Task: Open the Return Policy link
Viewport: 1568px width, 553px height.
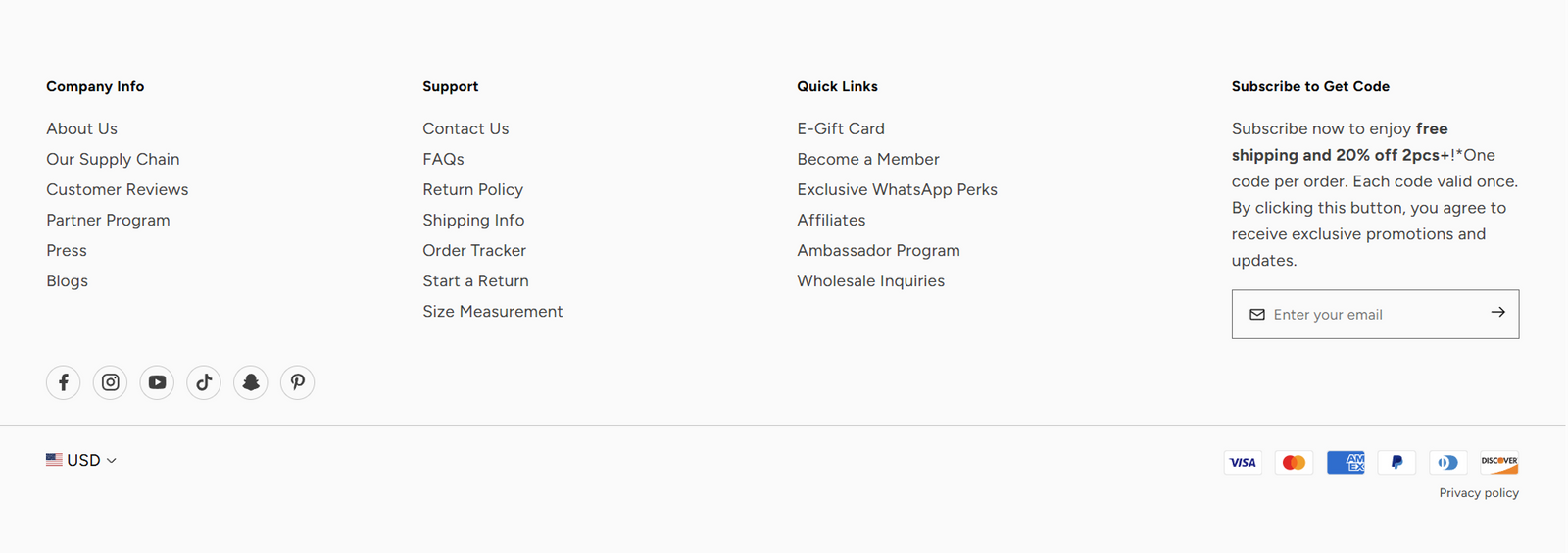Action: [472, 189]
